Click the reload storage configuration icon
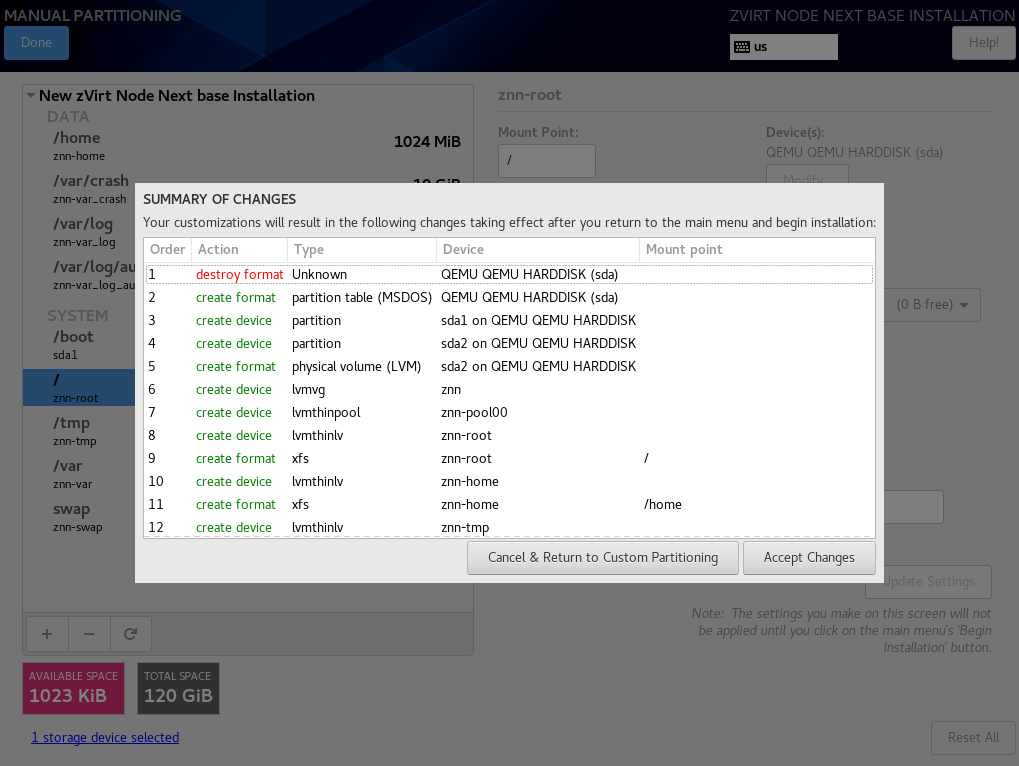The width and height of the screenshot is (1019, 766). pos(131,633)
